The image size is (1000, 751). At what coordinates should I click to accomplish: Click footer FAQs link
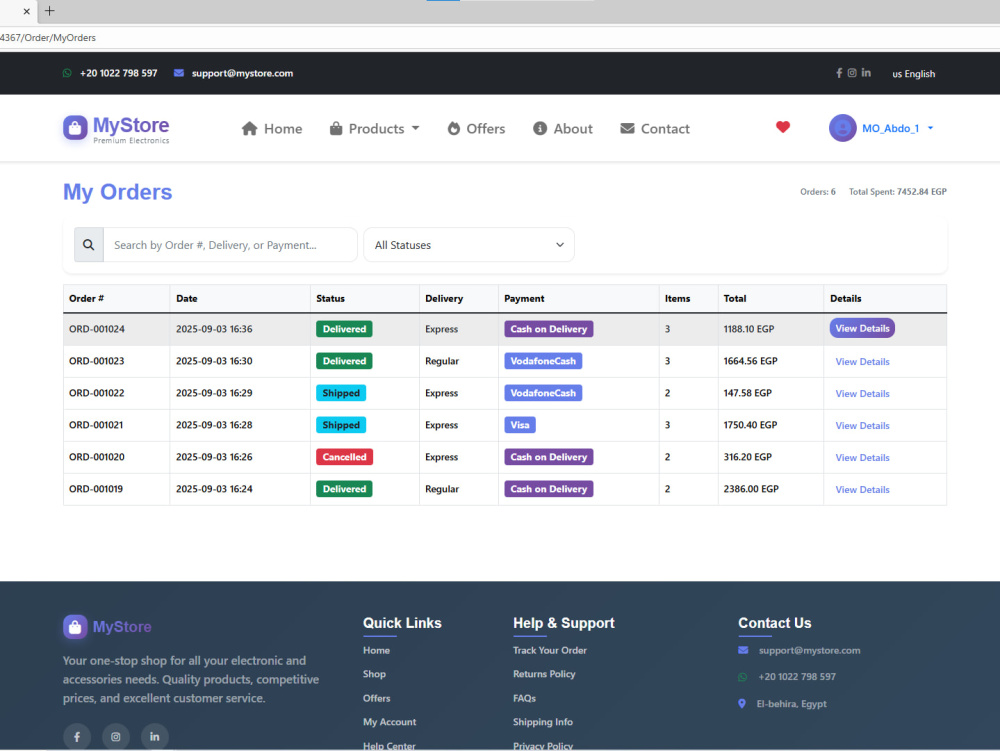click(524, 698)
